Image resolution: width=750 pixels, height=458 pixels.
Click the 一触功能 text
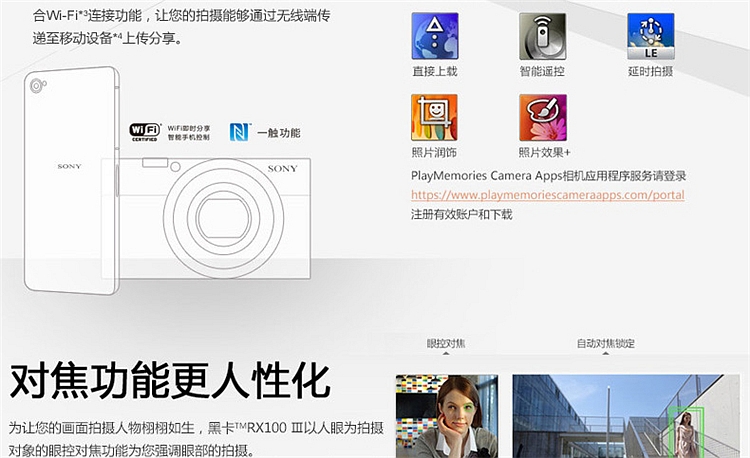pos(279,133)
